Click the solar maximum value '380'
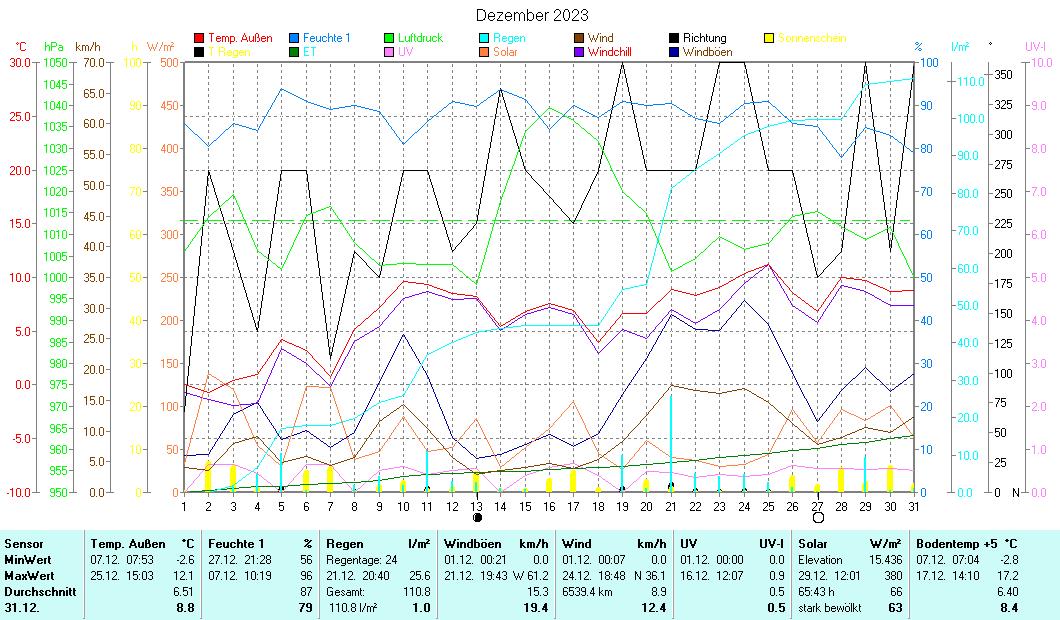 (894, 576)
